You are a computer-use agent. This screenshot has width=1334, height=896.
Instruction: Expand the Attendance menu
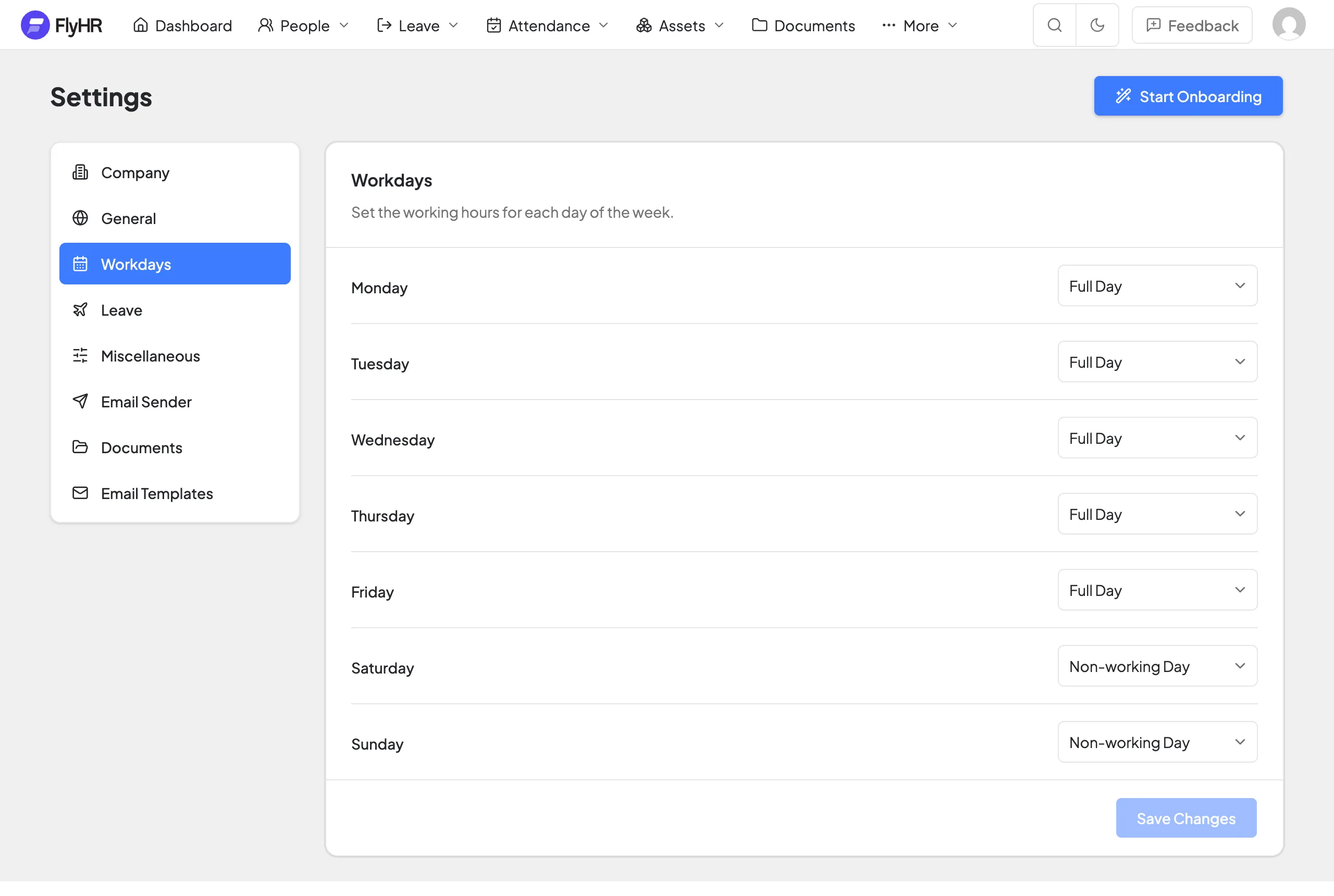tap(547, 25)
